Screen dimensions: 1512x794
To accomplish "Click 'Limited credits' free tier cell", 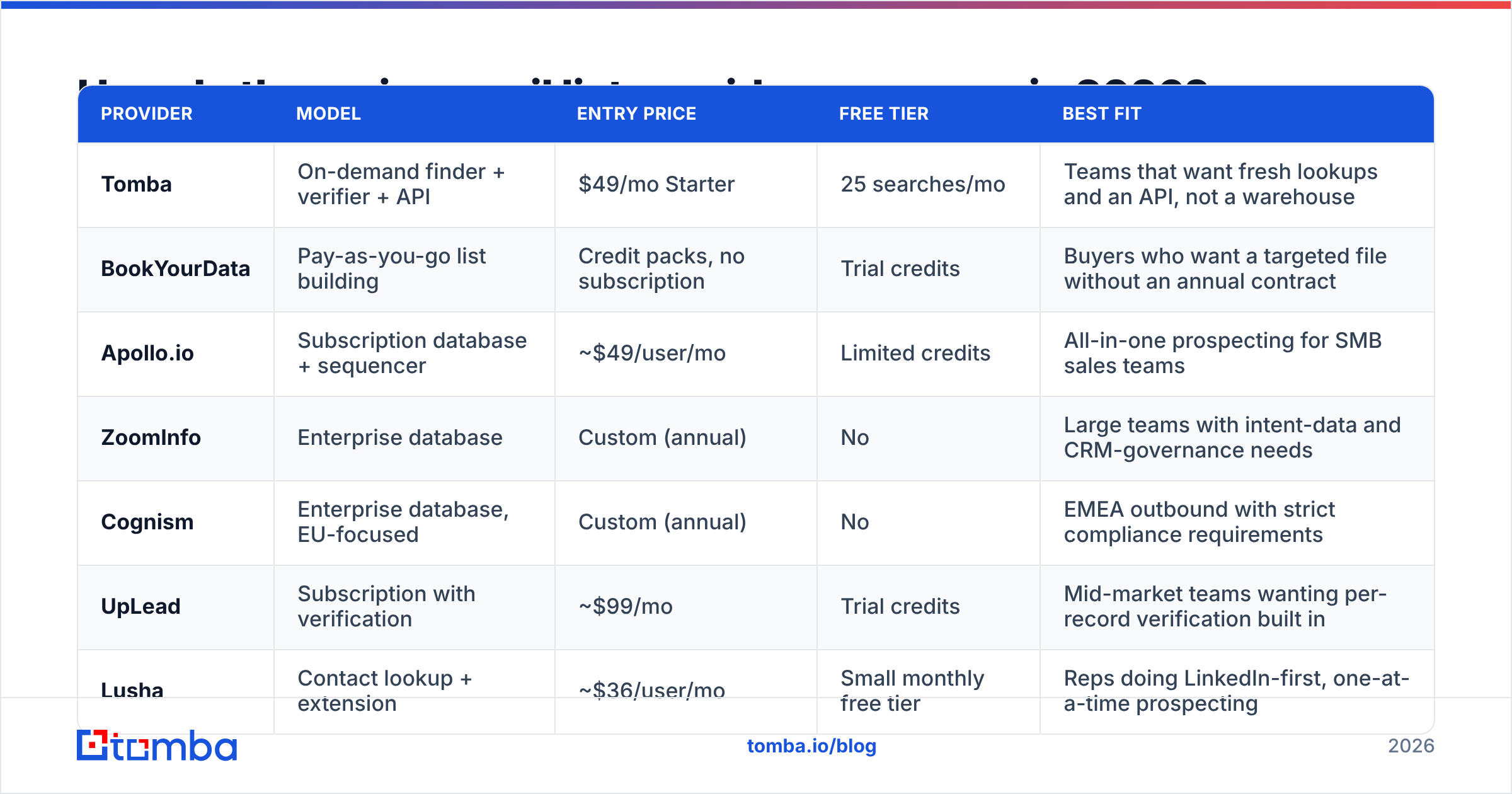I will 929,354.
